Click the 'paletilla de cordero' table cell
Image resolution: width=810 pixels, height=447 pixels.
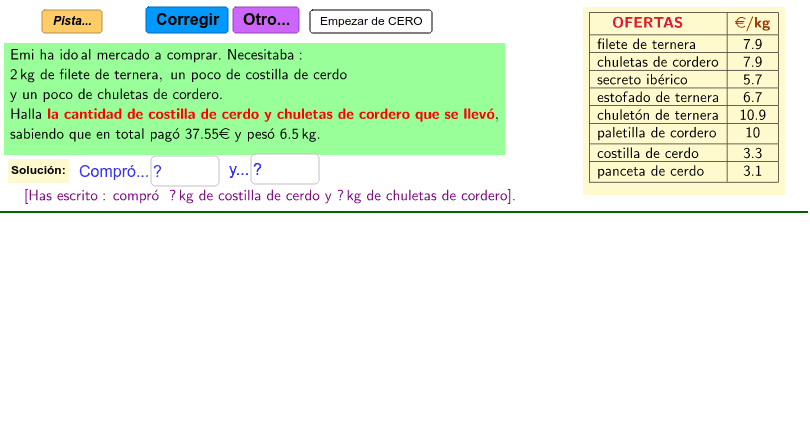[x=658, y=133]
